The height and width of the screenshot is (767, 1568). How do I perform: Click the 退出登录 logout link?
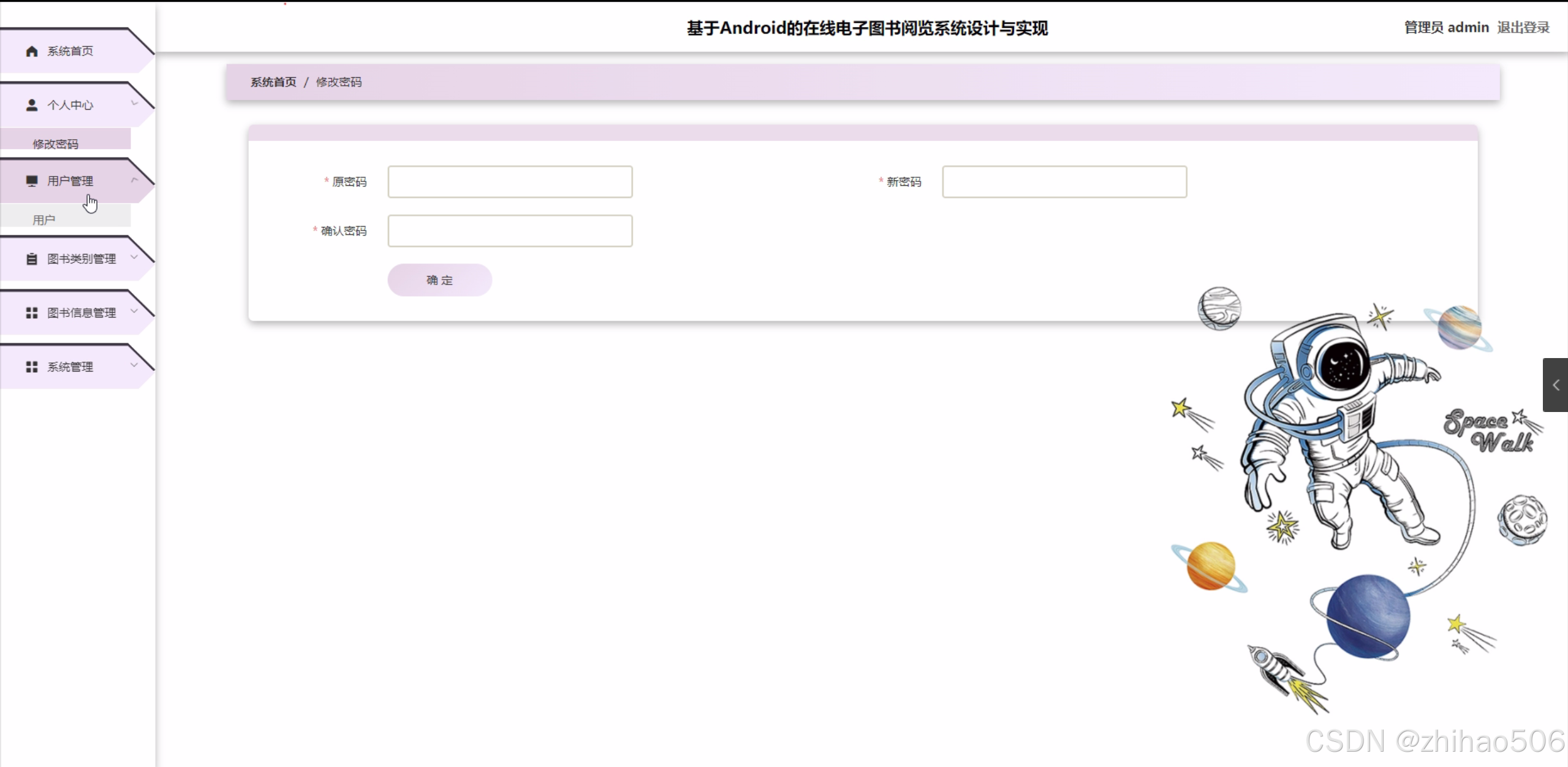(1523, 28)
